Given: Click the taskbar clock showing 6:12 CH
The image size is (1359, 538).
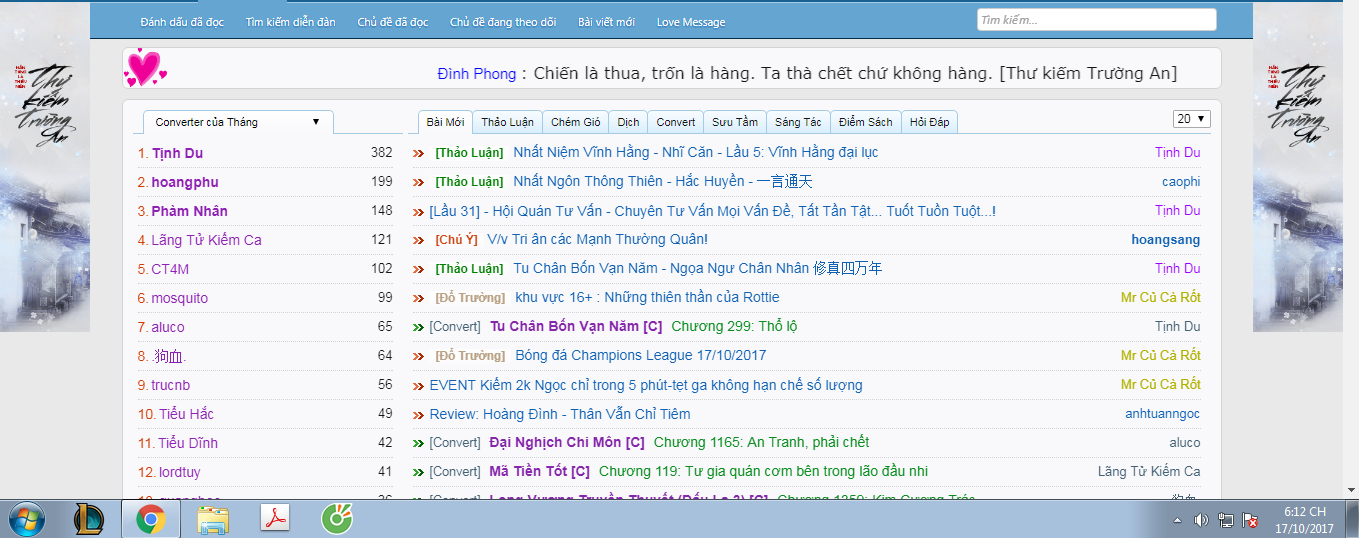Looking at the screenshot, I should point(1305,520).
